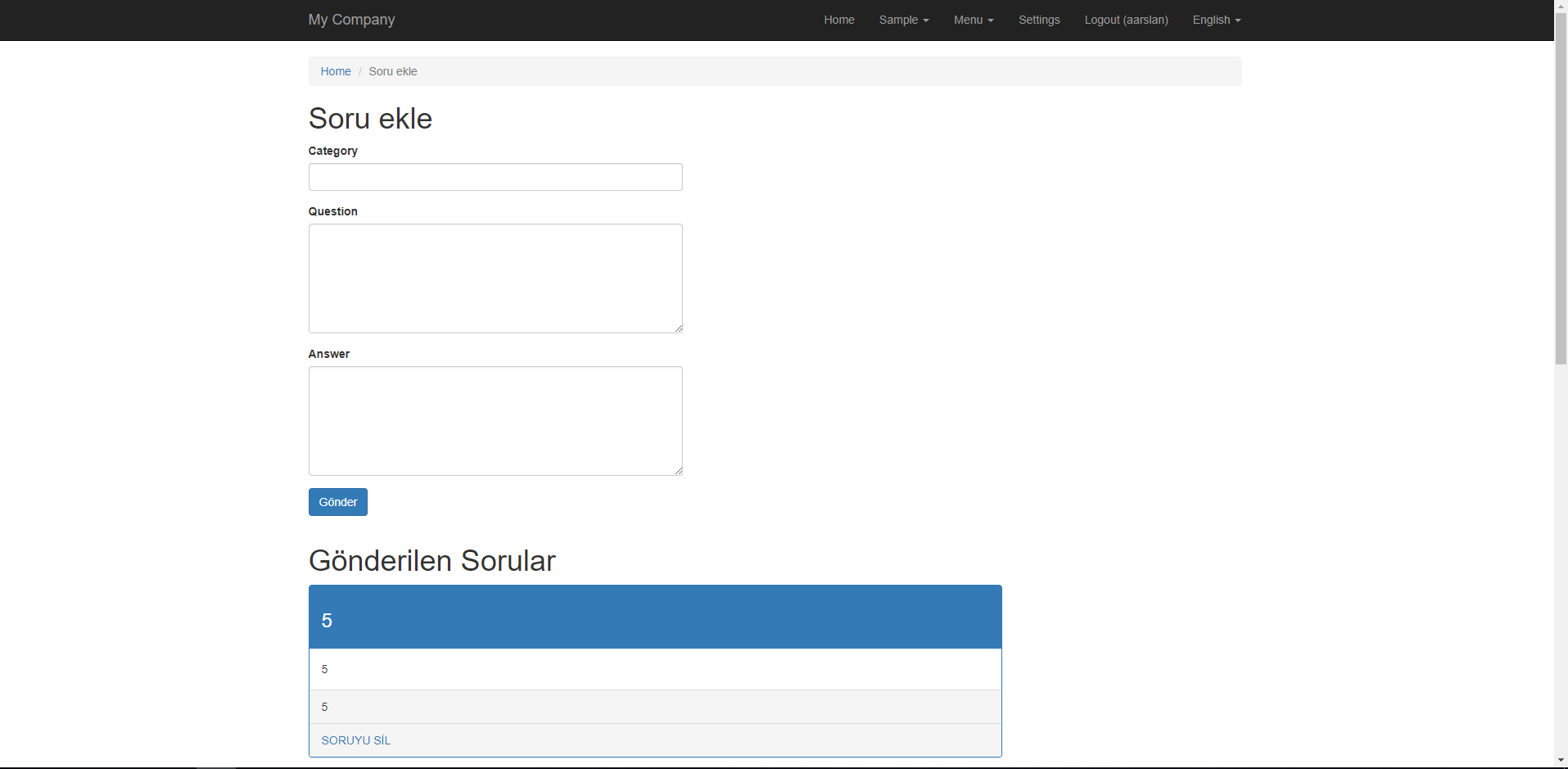
Task: Select the blue table header row
Action: tap(654, 617)
